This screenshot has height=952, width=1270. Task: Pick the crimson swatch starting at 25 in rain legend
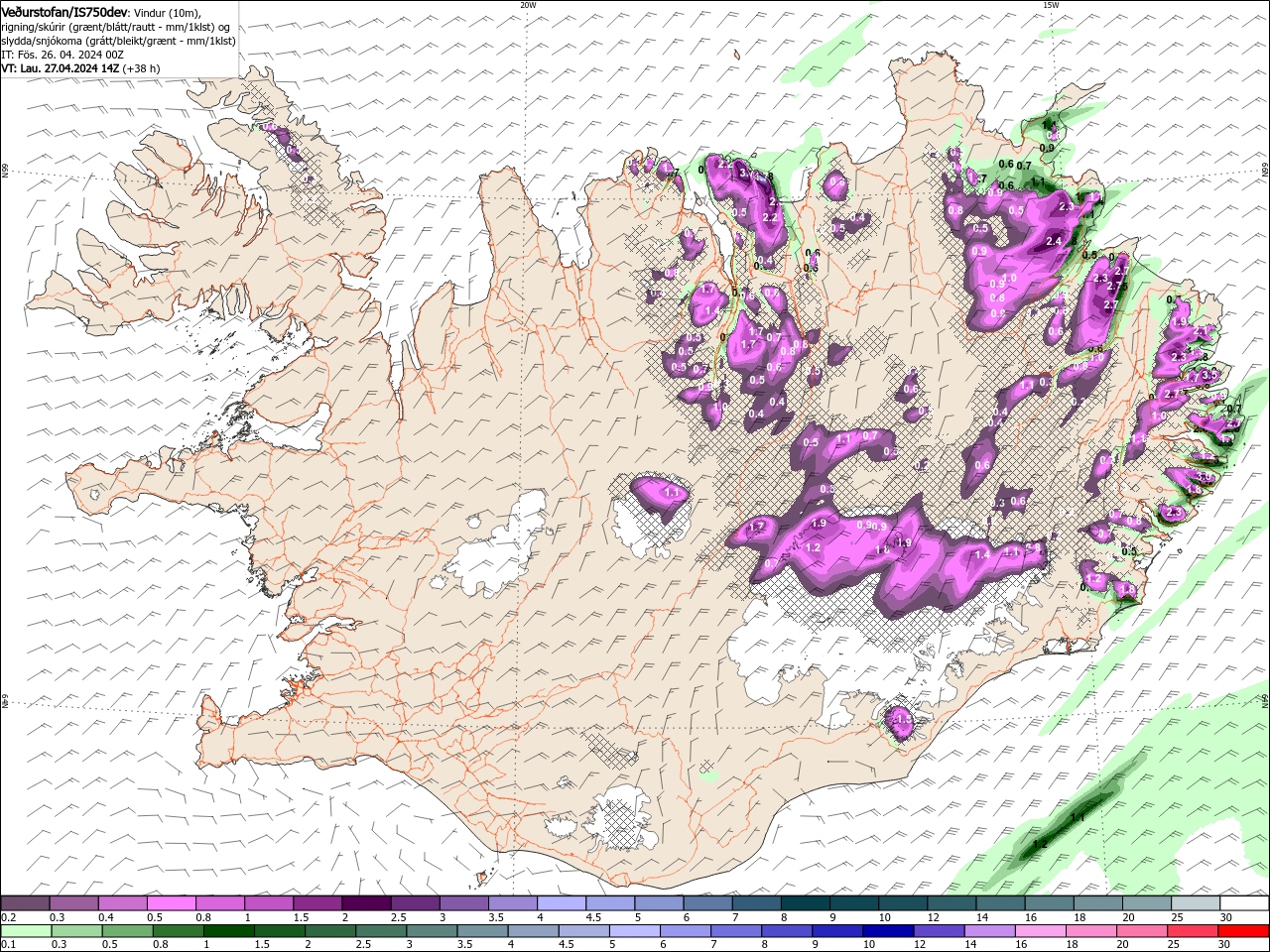click(x=1193, y=931)
